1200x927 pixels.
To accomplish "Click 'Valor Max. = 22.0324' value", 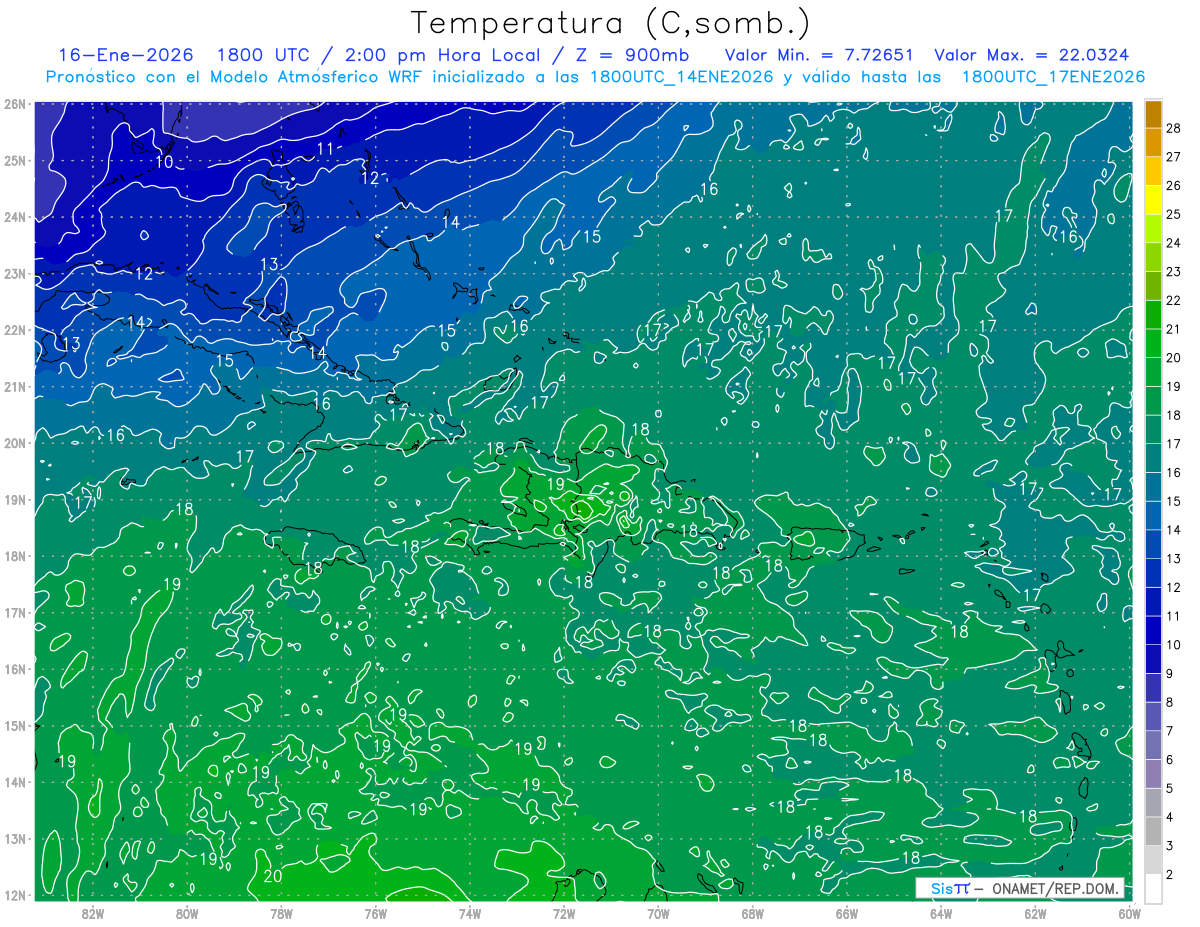I will 1032,55.
